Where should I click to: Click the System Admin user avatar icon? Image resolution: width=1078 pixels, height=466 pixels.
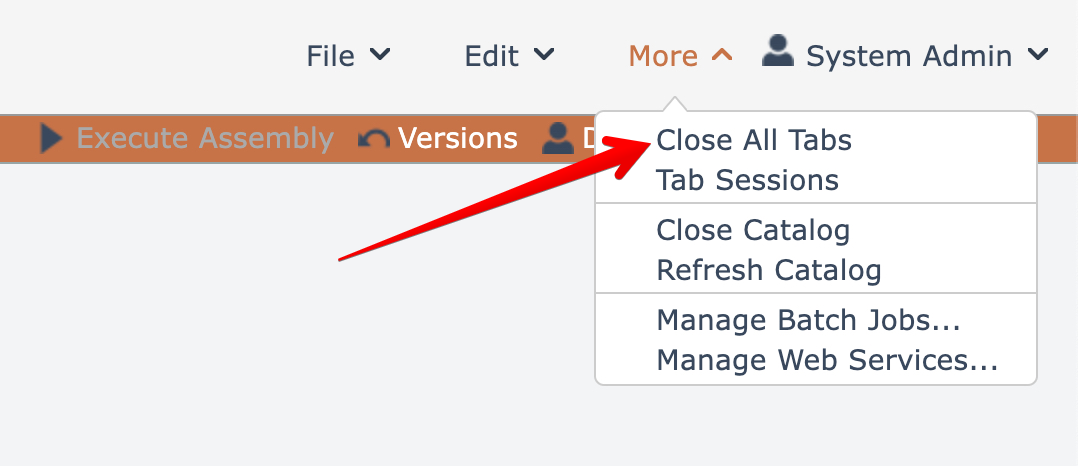pos(777,51)
